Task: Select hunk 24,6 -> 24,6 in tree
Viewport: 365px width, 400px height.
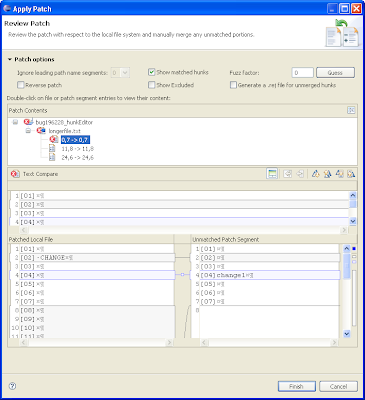Action: (x=78, y=157)
